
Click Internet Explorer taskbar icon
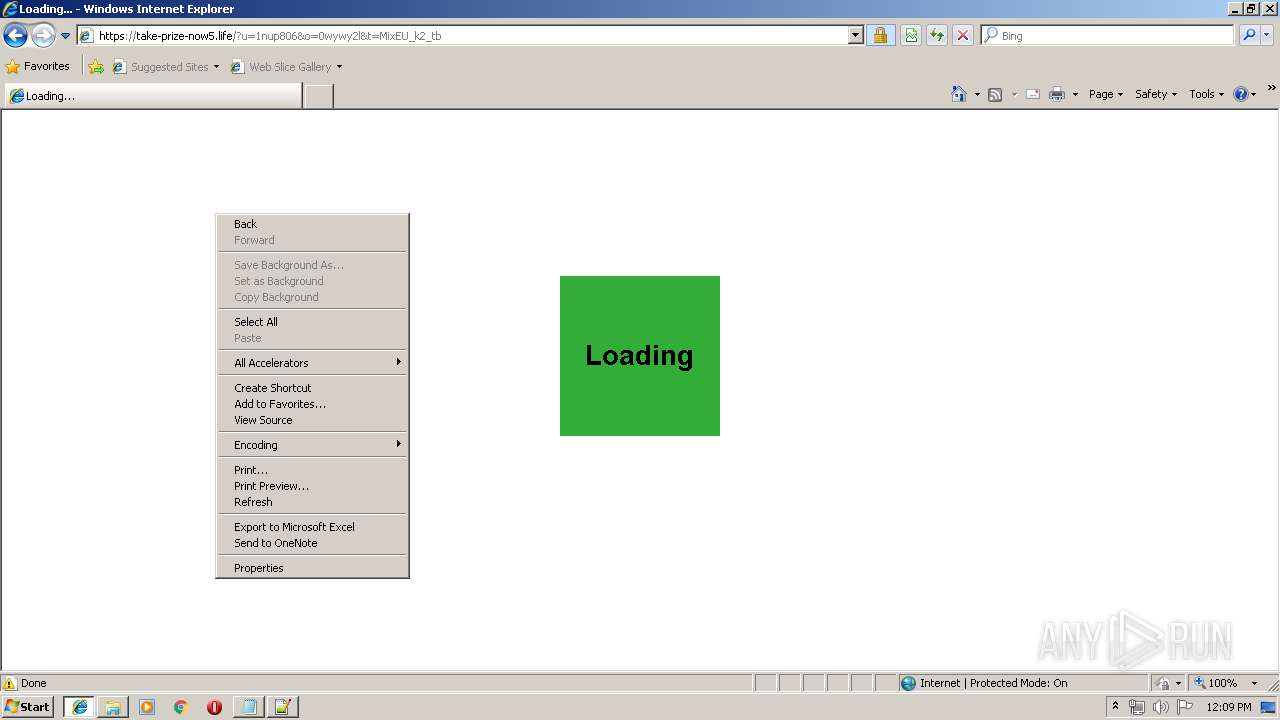tap(79, 707)
